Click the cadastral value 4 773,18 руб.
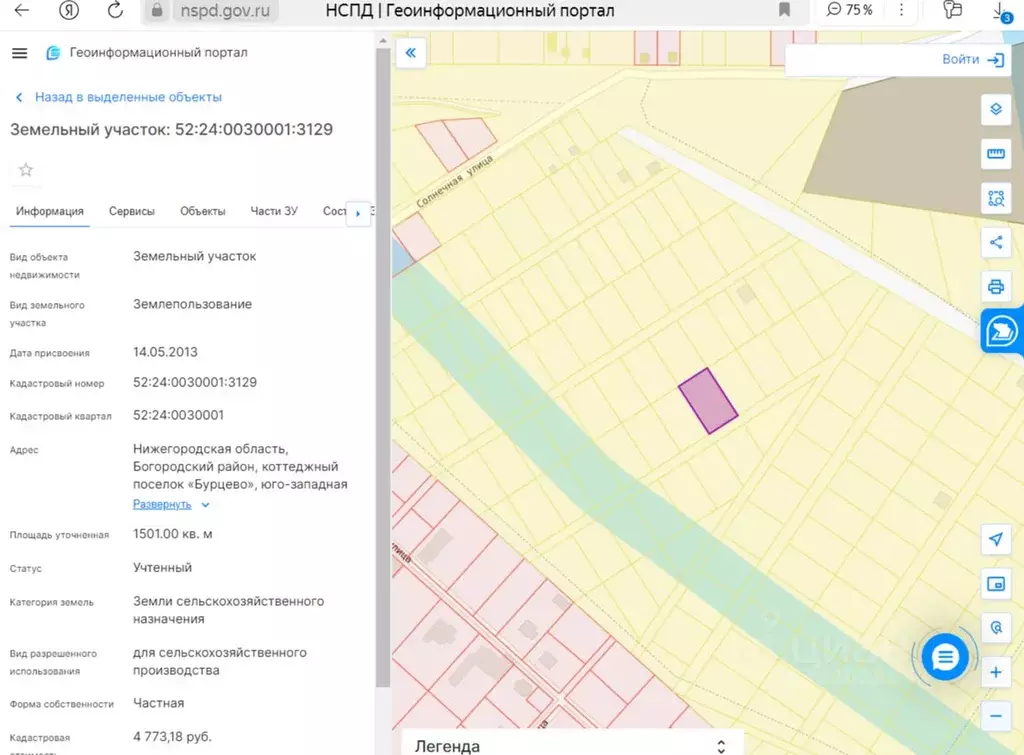 172,737
